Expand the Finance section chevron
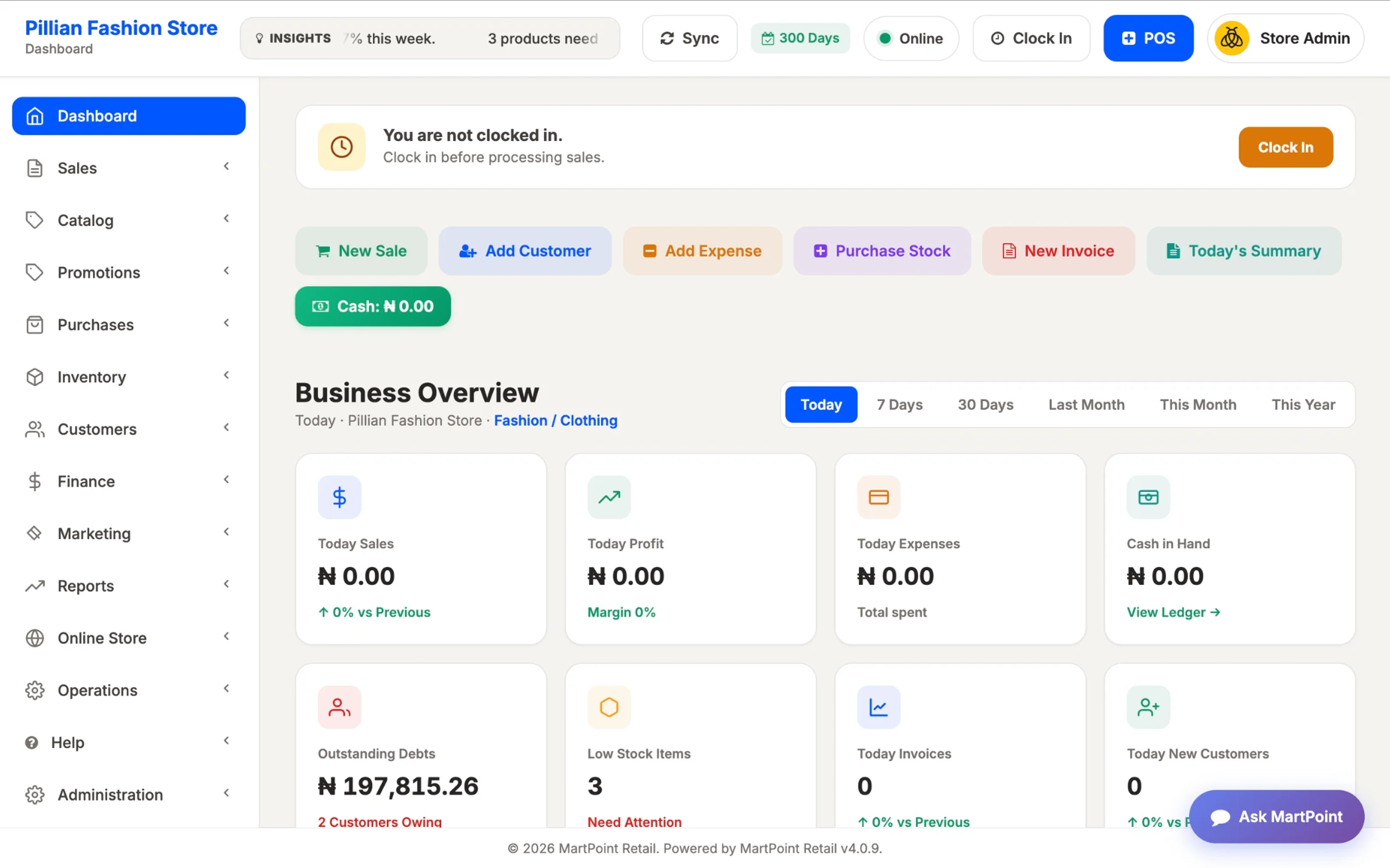The width and height of the screenshot is (1390, 868). click(226, 480)
